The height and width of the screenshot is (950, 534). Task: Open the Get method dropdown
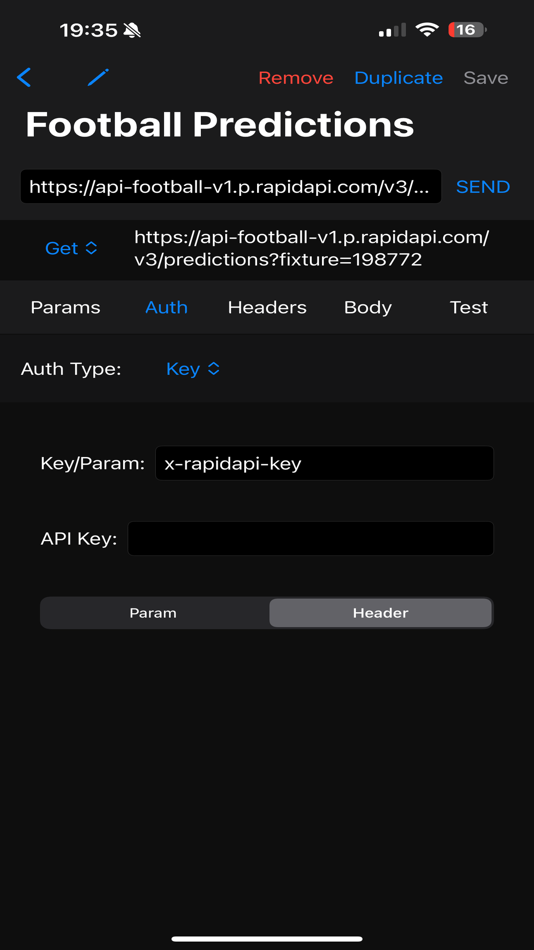[x=71, y=248]
